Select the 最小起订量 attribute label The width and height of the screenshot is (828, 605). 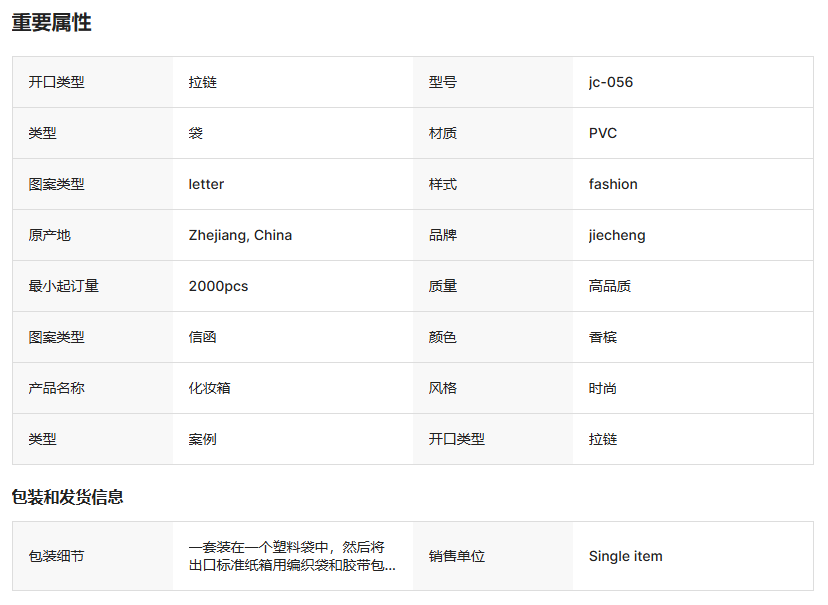(x=63, y=286)
